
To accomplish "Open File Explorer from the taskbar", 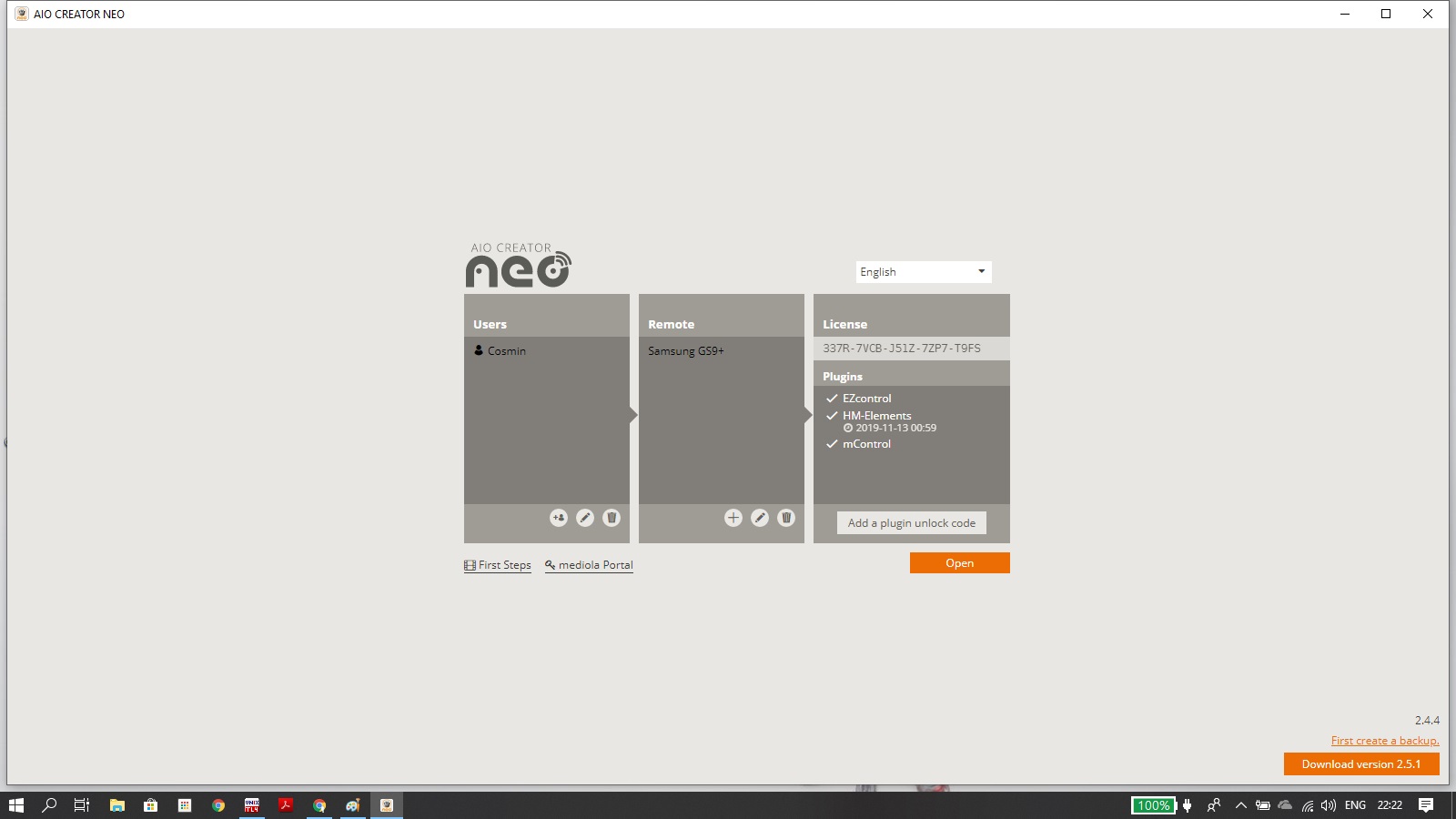I will (x=117, y=805).
